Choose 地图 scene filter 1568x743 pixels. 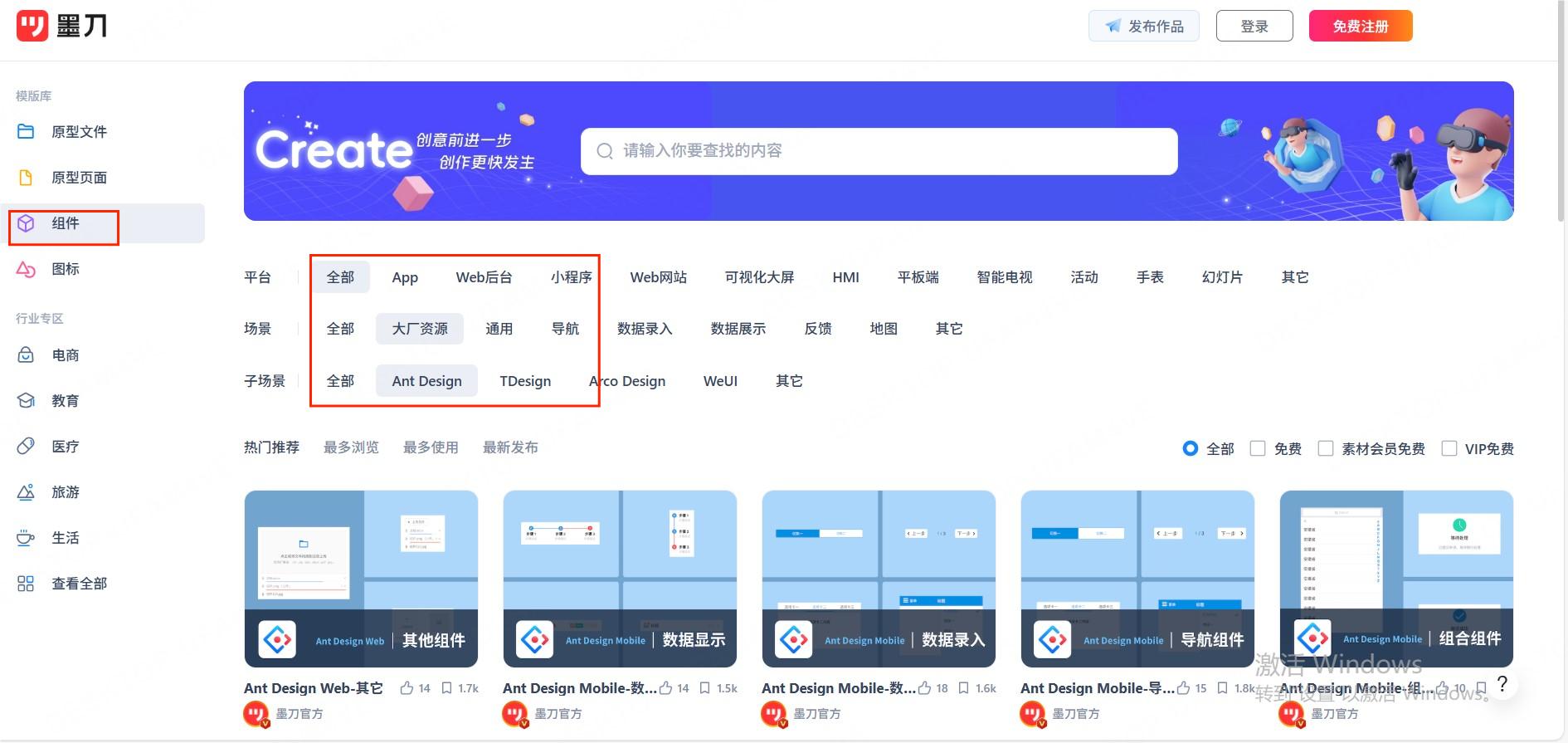click(x=884, y=329)
